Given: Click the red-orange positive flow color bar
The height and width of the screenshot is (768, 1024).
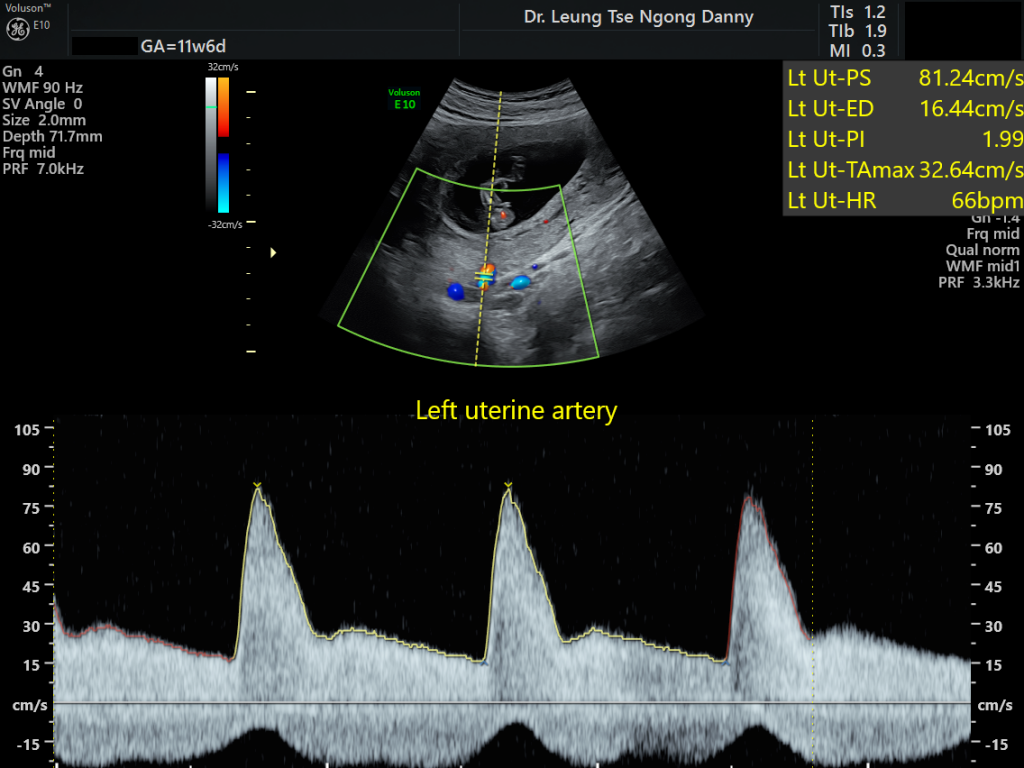Looking at the screenshot, I should click(x=223, y=107).
